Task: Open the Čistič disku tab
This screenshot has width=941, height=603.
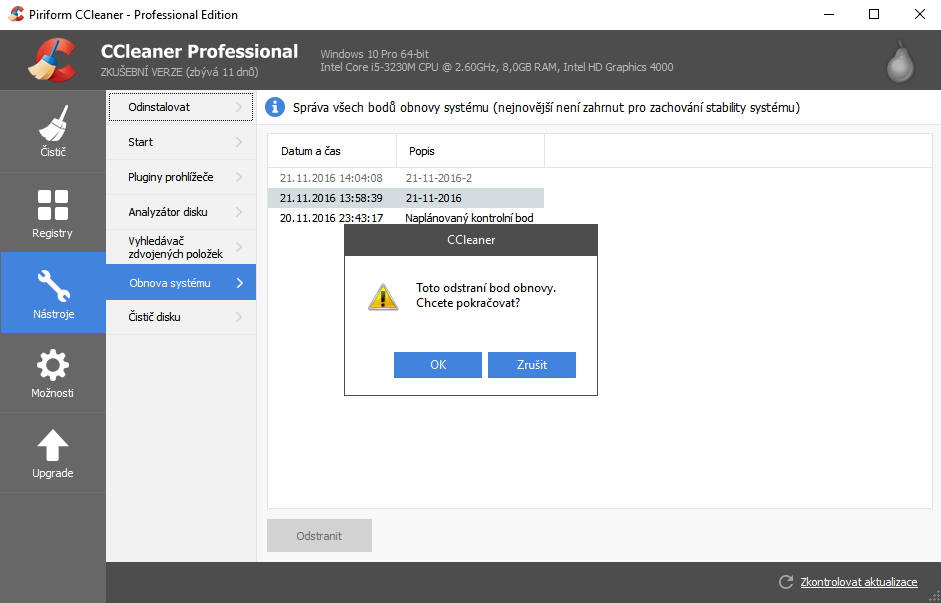Action: 181,317
